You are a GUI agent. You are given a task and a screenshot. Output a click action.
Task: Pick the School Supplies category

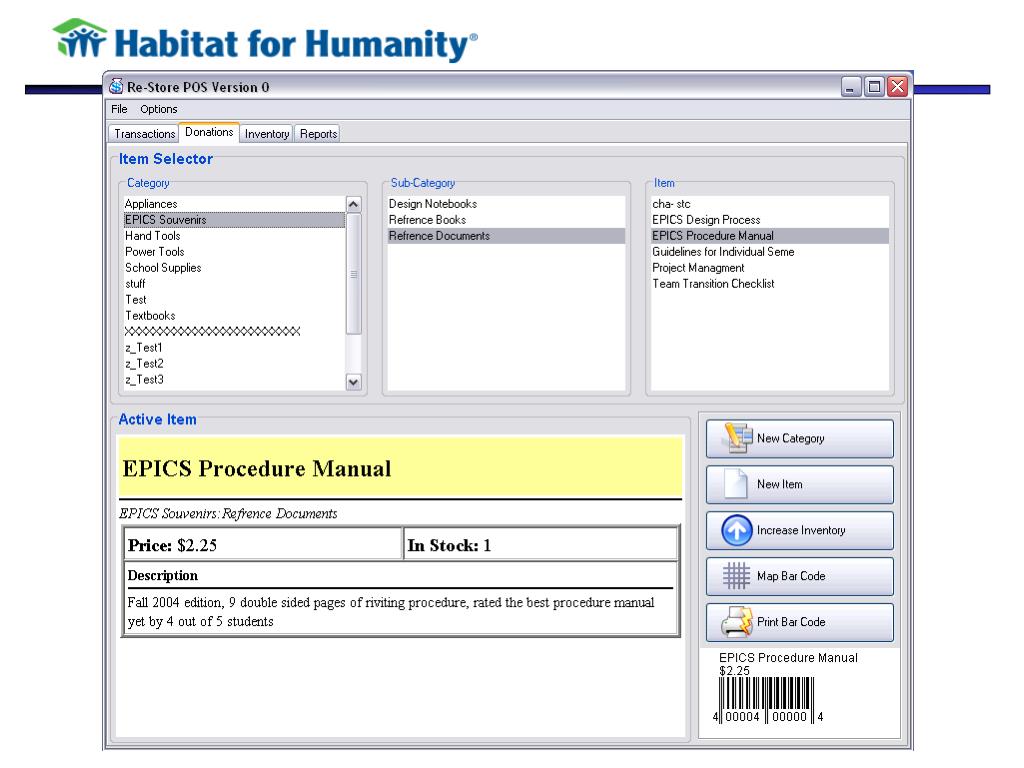(x=234, y=268)
